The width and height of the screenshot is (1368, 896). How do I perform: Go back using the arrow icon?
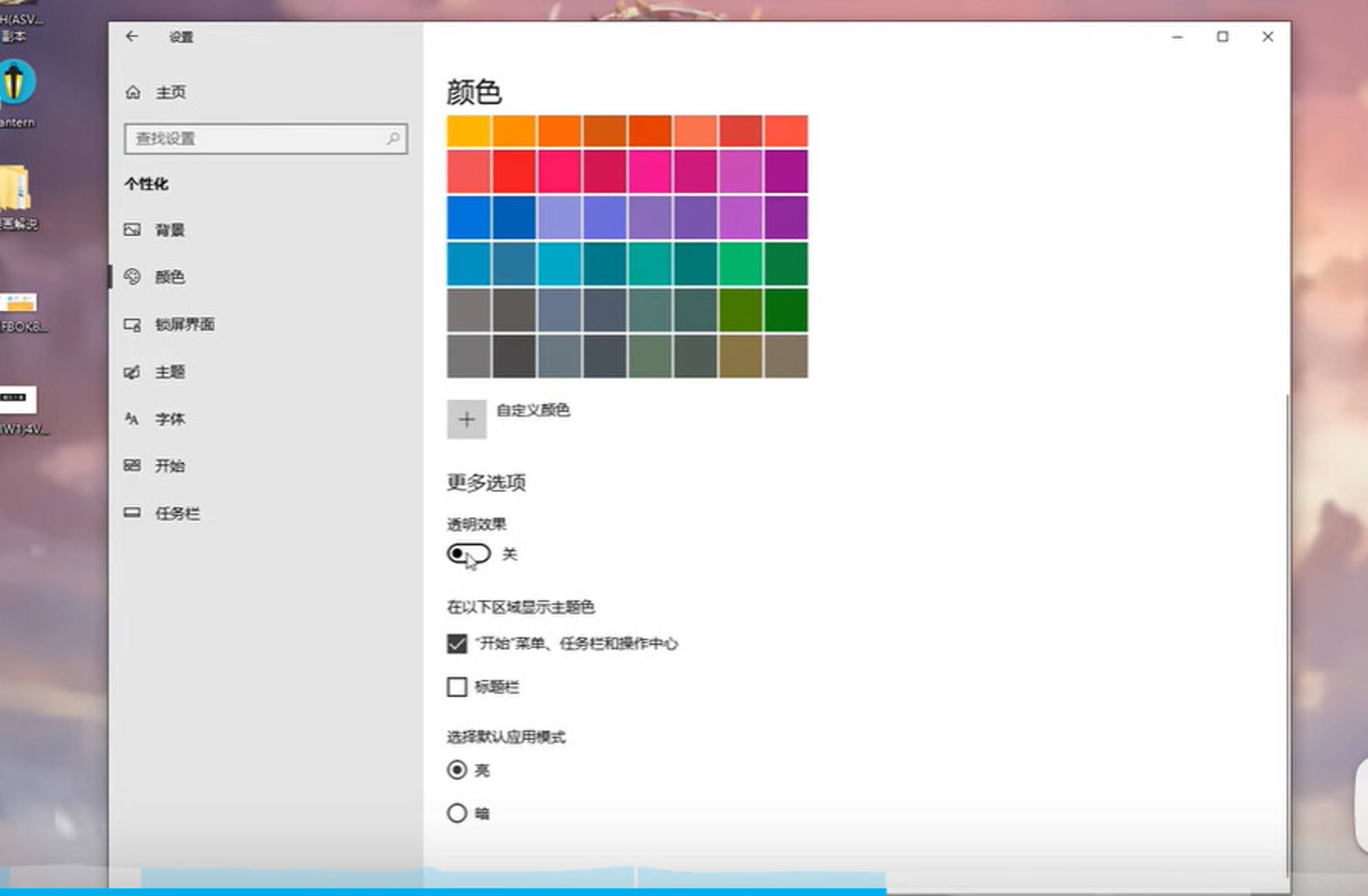132,36
